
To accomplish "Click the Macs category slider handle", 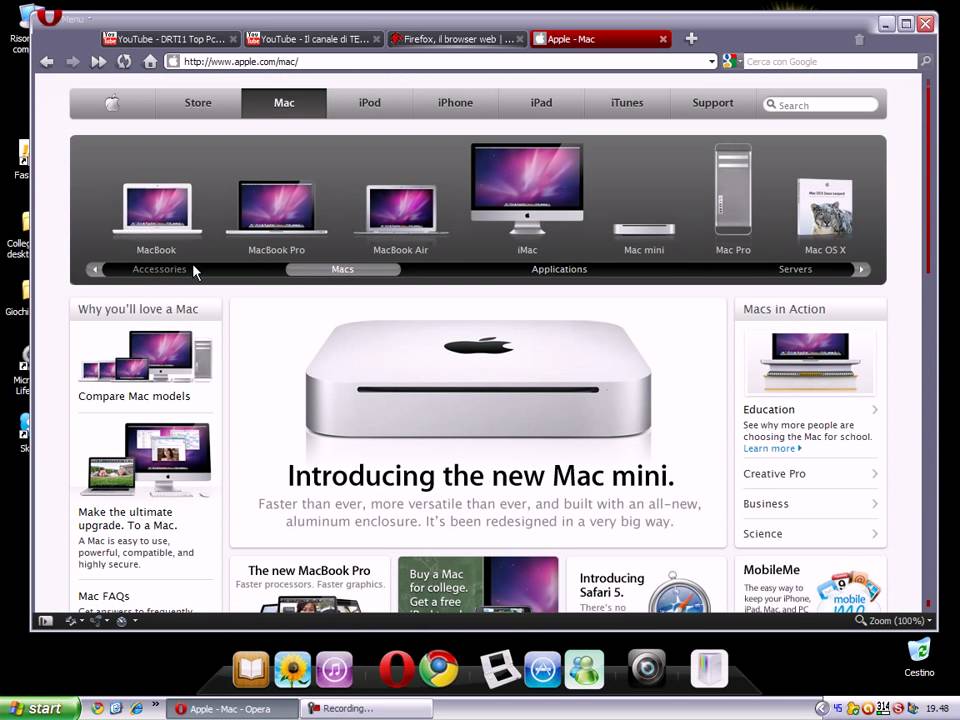I will click(343, 269).
